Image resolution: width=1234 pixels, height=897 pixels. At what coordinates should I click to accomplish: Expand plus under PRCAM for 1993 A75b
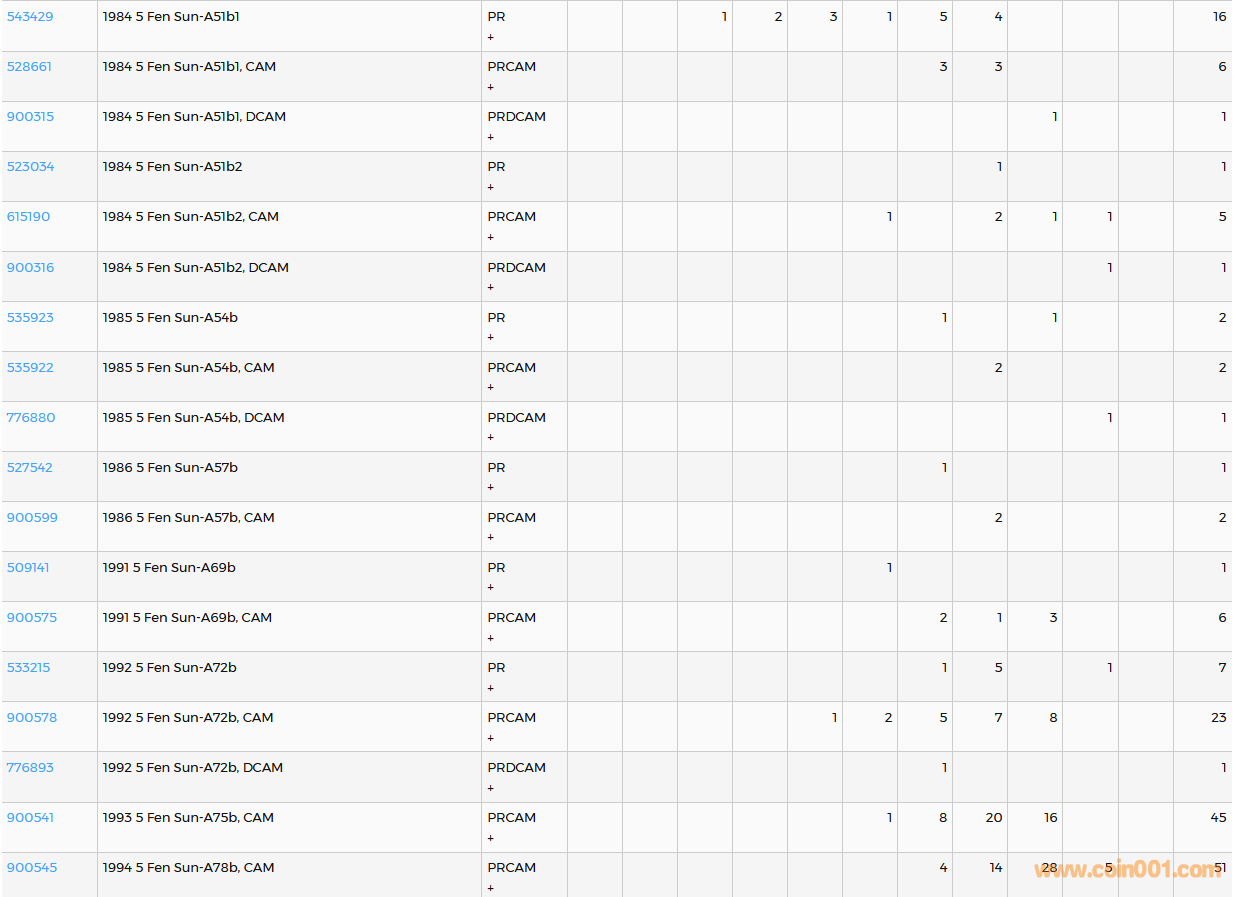click(491, 838)
